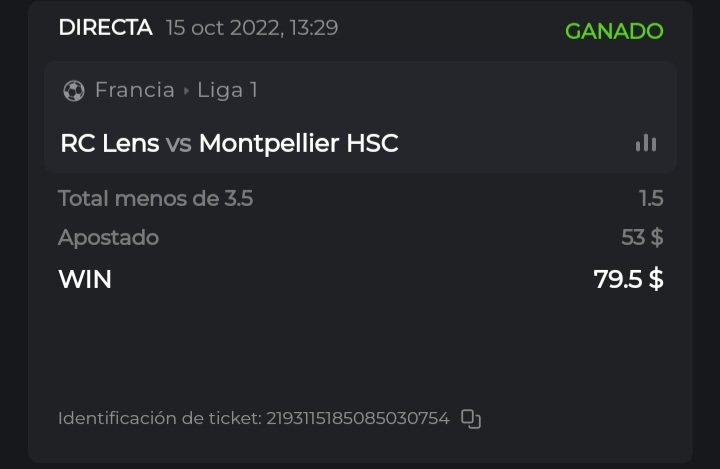The width and height of the screenshot is (720, 469).
Task: Open the Liga 1 league link
Action: point(227,91)
